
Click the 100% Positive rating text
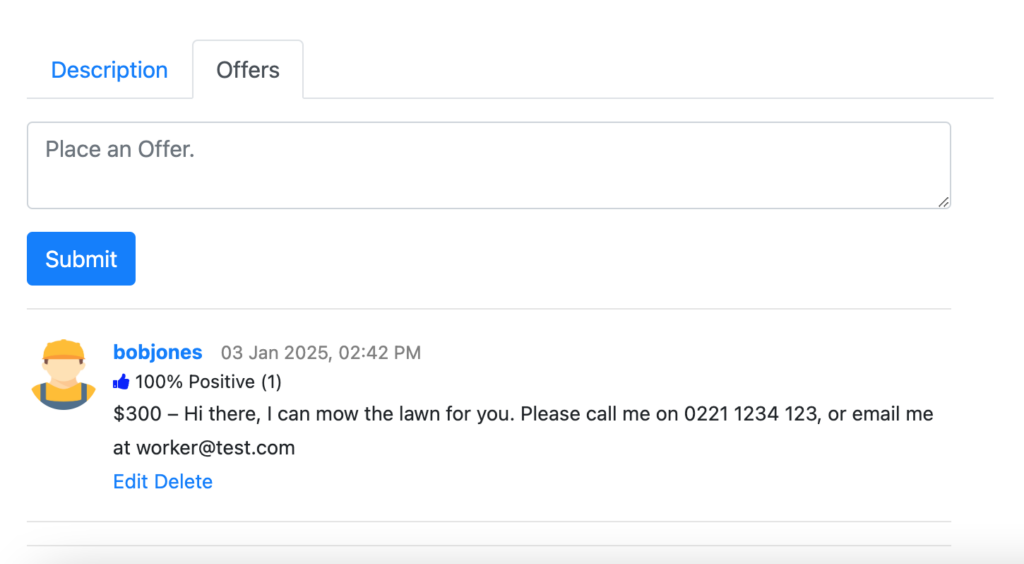tap(195, 382)
